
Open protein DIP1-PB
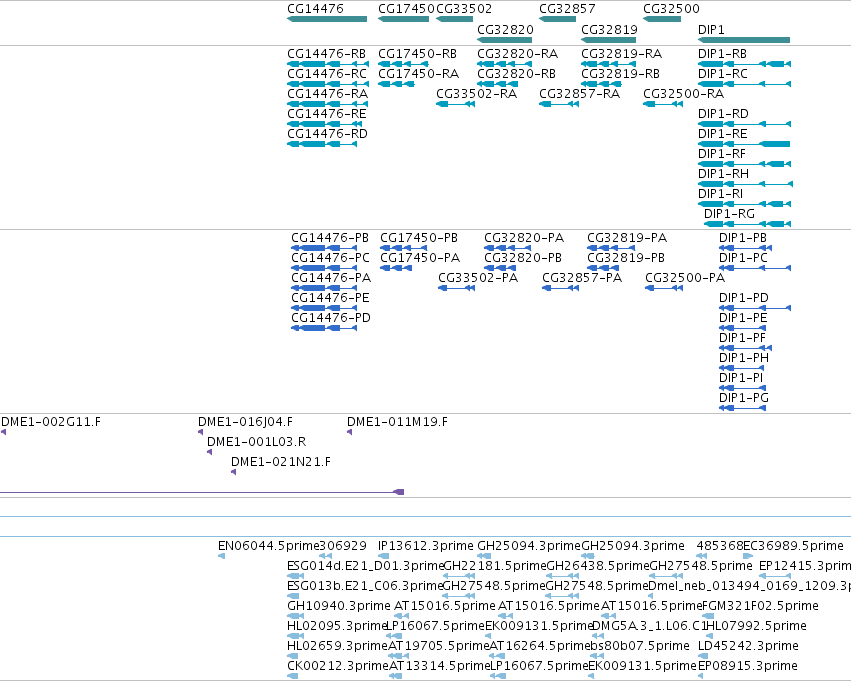(x=743, y=238)
